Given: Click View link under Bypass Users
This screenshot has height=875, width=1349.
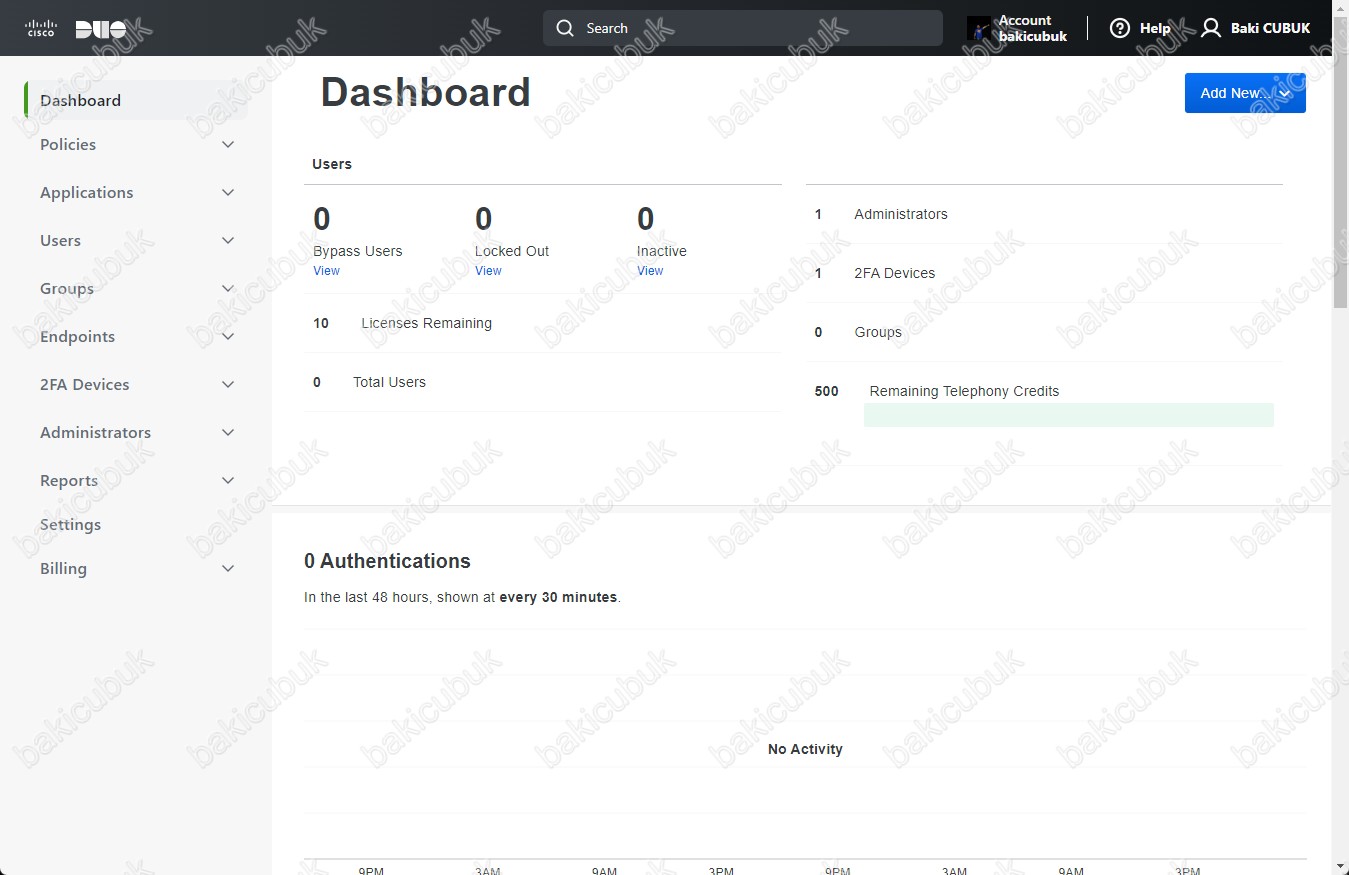Looking at the screenshot, I should 326,271.
